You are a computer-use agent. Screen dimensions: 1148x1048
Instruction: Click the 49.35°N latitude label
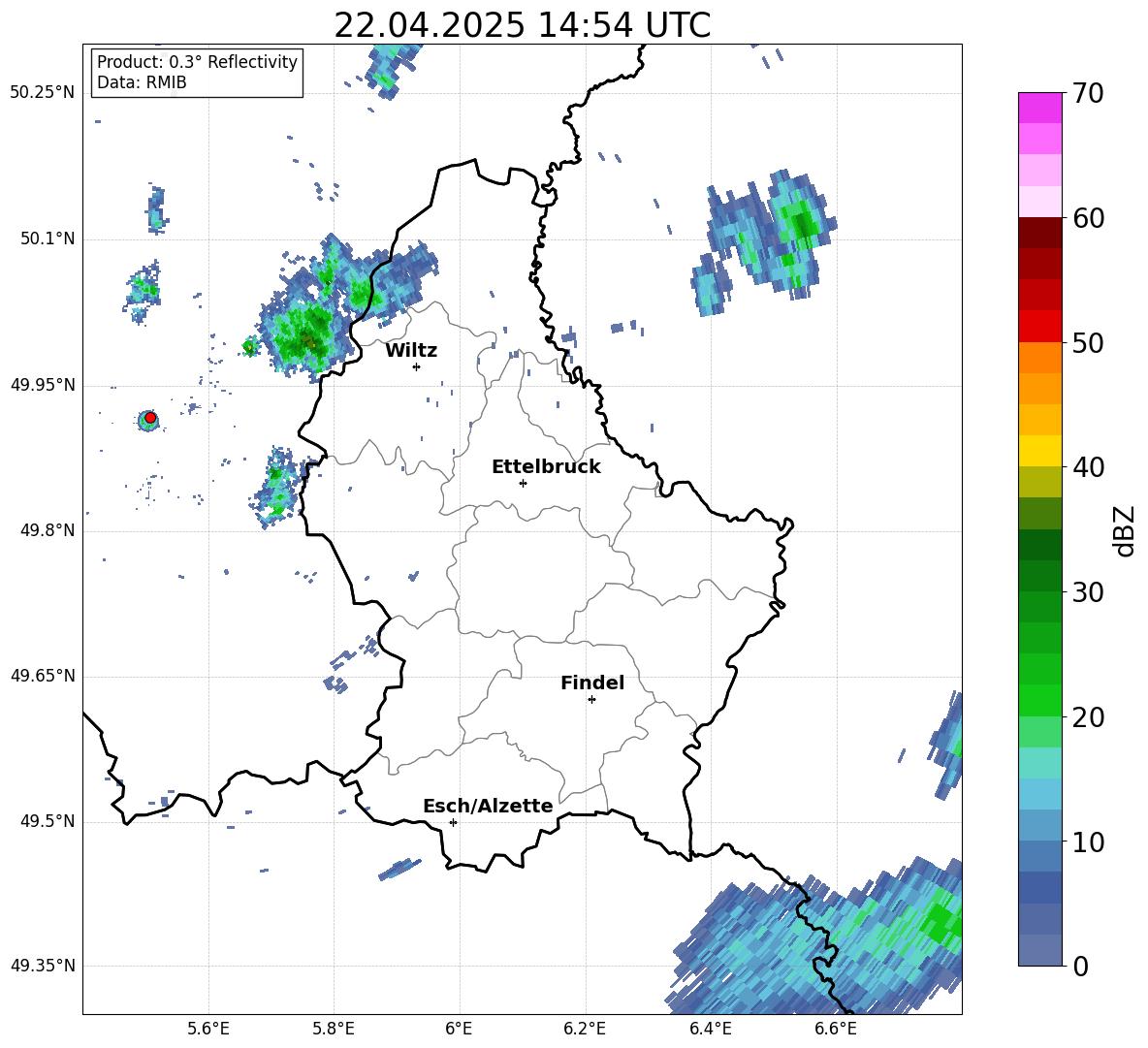coord(43,966)
